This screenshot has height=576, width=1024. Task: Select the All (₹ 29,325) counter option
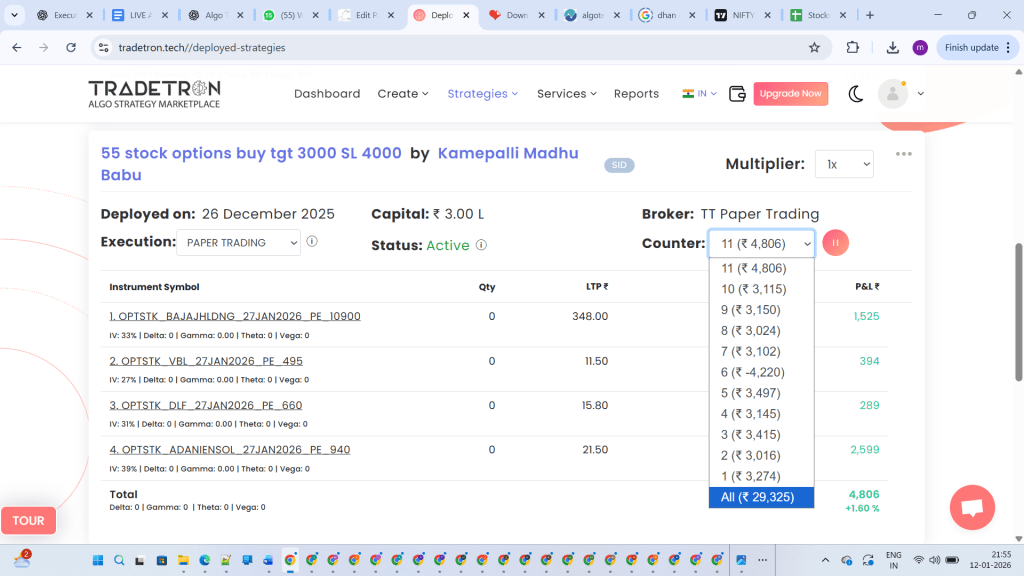coord(761,497)
